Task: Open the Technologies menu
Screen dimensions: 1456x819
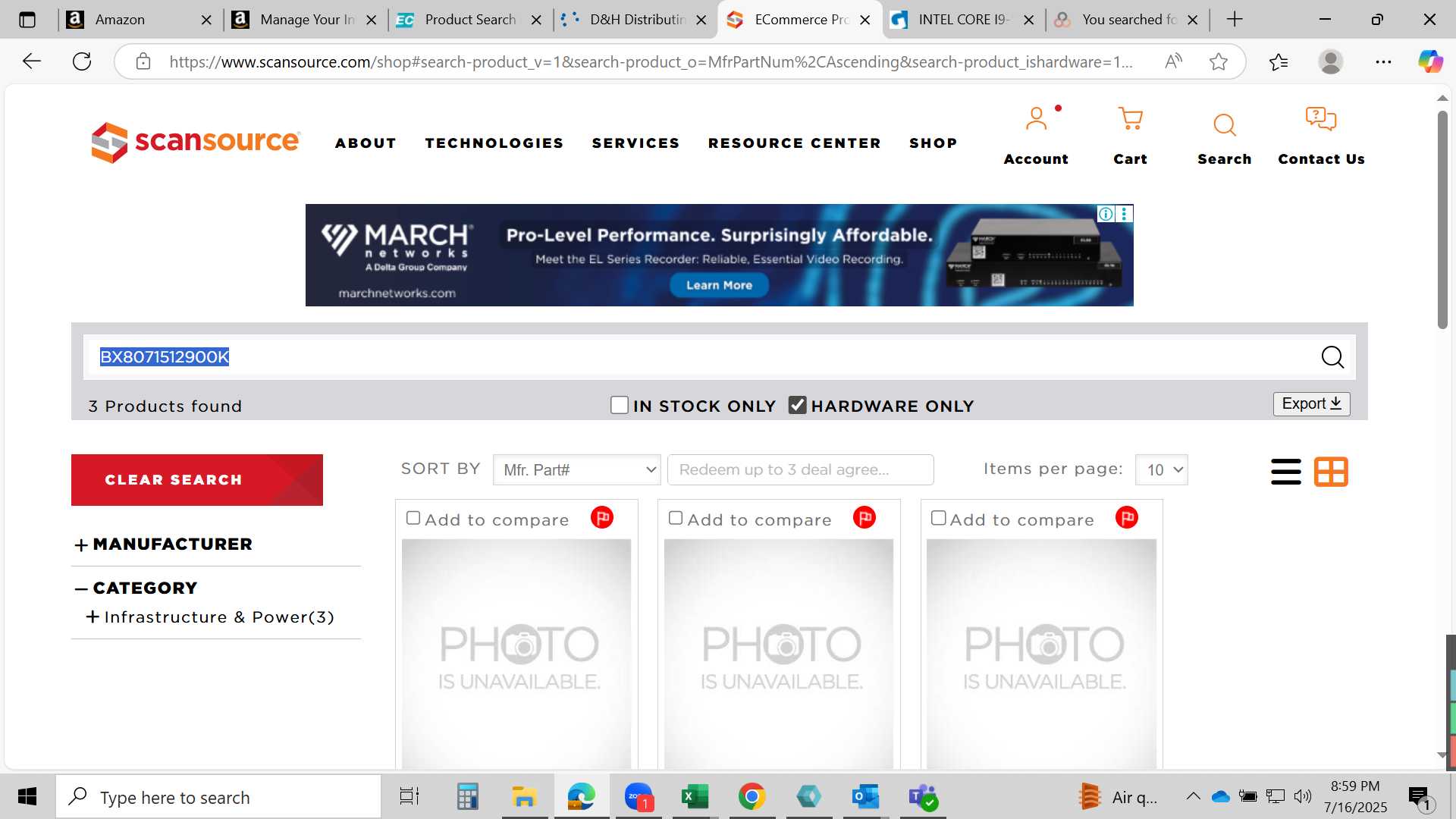Action: (494, 143)
